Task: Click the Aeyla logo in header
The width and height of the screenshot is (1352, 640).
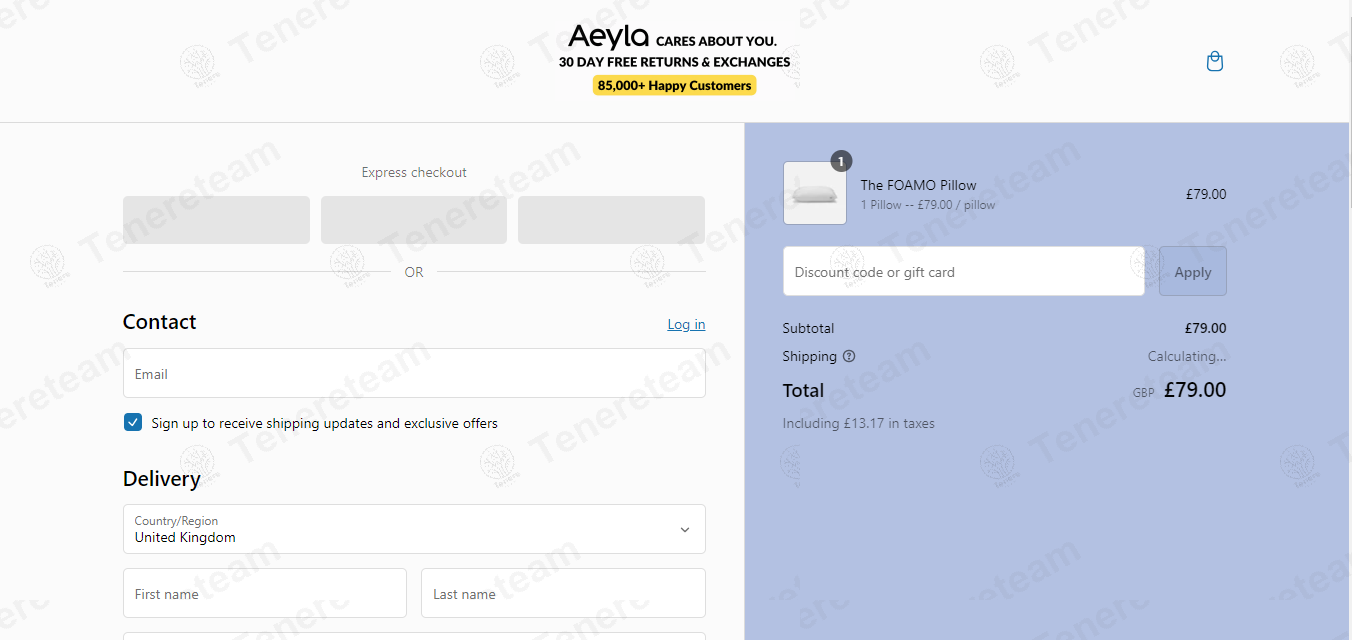Action: (609, 38)
